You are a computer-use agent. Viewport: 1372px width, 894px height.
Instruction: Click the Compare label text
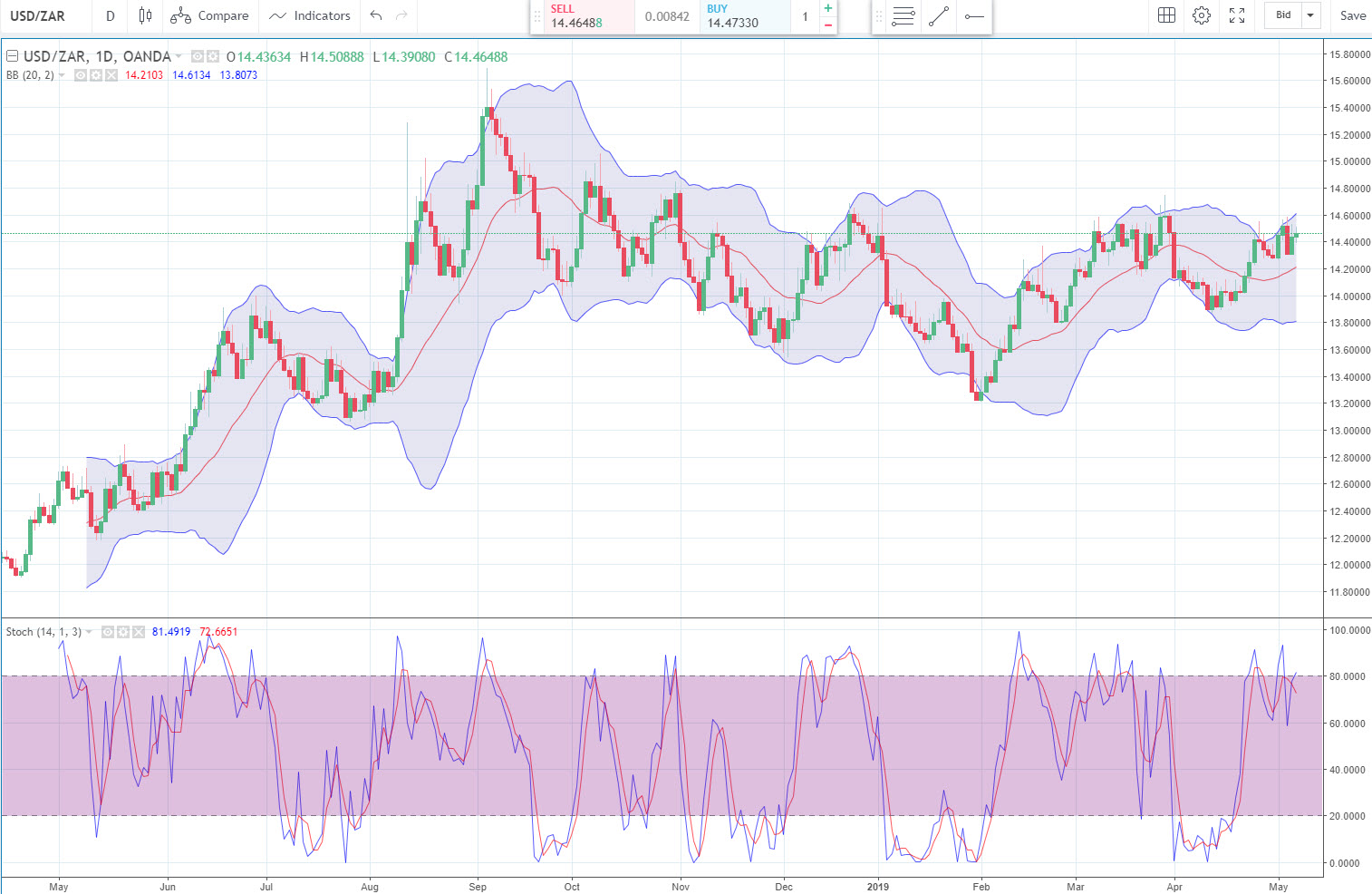(x=223, y=15)
